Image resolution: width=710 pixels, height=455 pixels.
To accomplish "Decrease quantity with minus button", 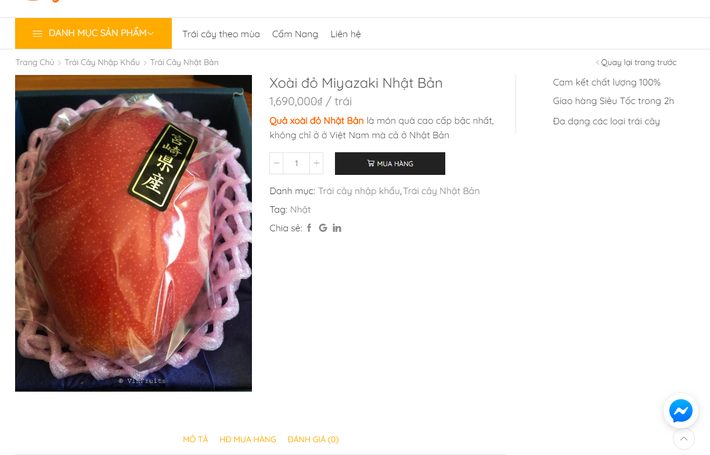I will coord(277,163).
